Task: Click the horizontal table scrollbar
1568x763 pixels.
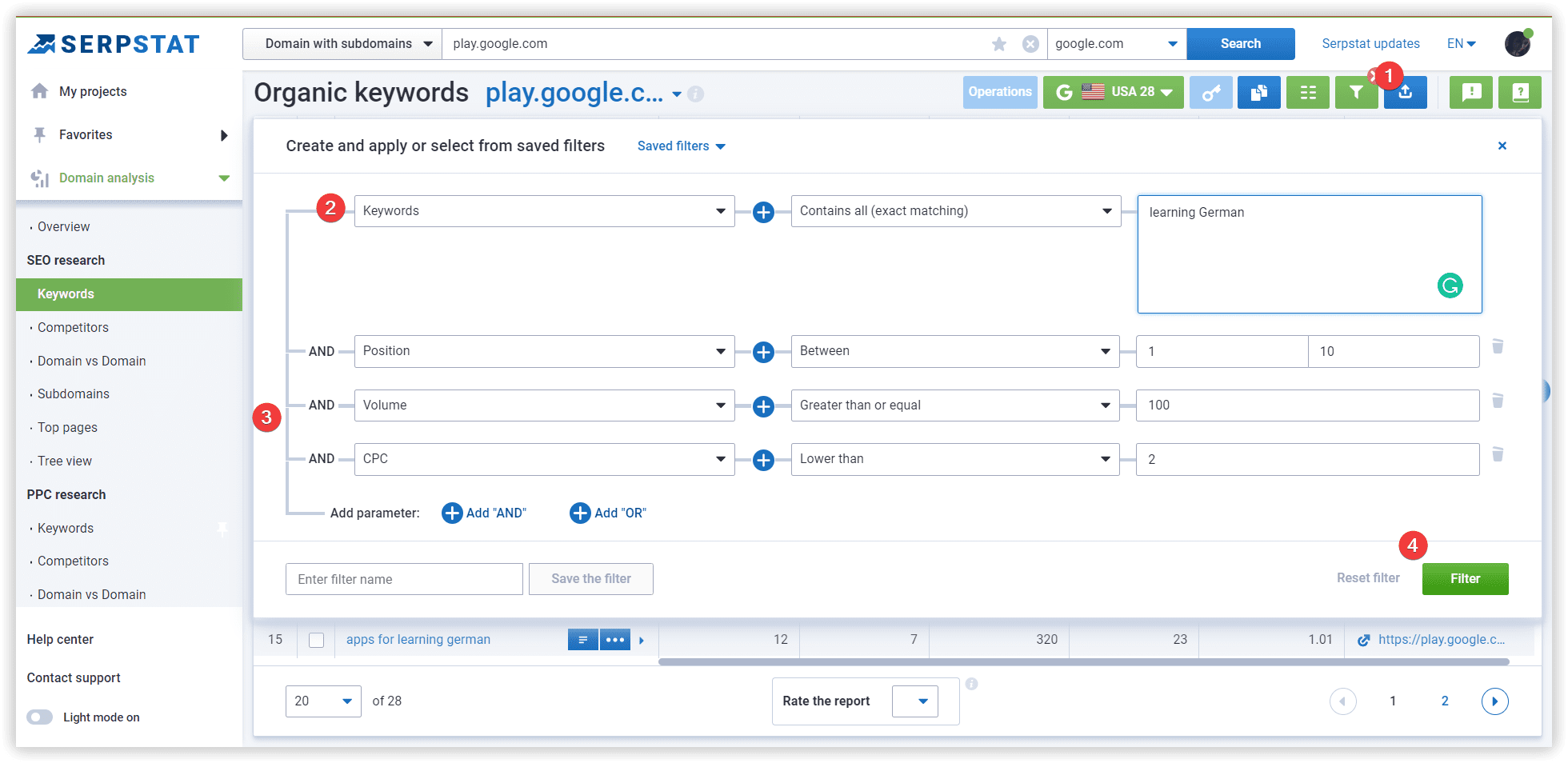Action: point(1084,662)
